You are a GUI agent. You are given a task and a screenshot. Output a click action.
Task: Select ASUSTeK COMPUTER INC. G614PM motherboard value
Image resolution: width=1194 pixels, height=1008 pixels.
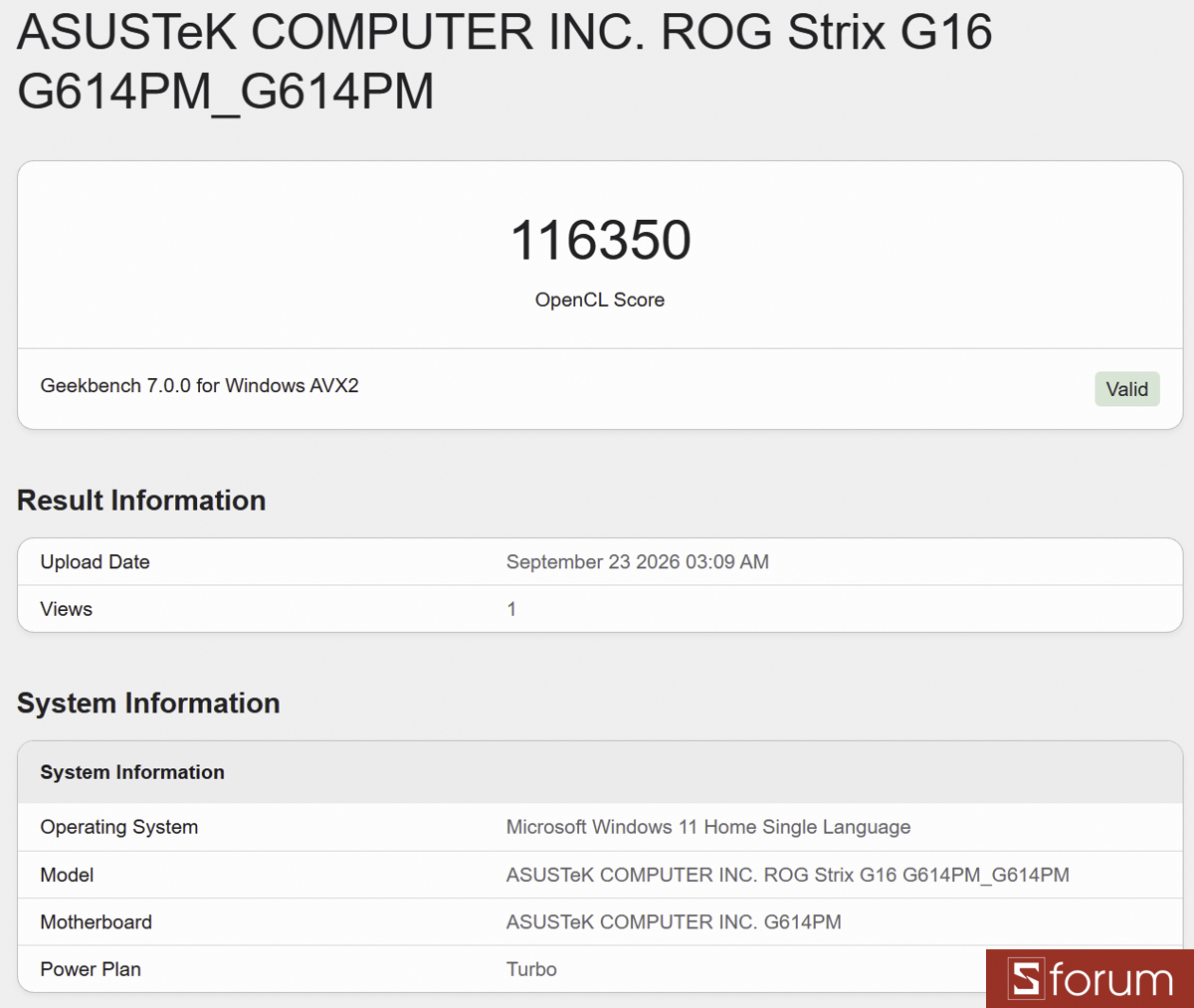click(x=674, y=922)
